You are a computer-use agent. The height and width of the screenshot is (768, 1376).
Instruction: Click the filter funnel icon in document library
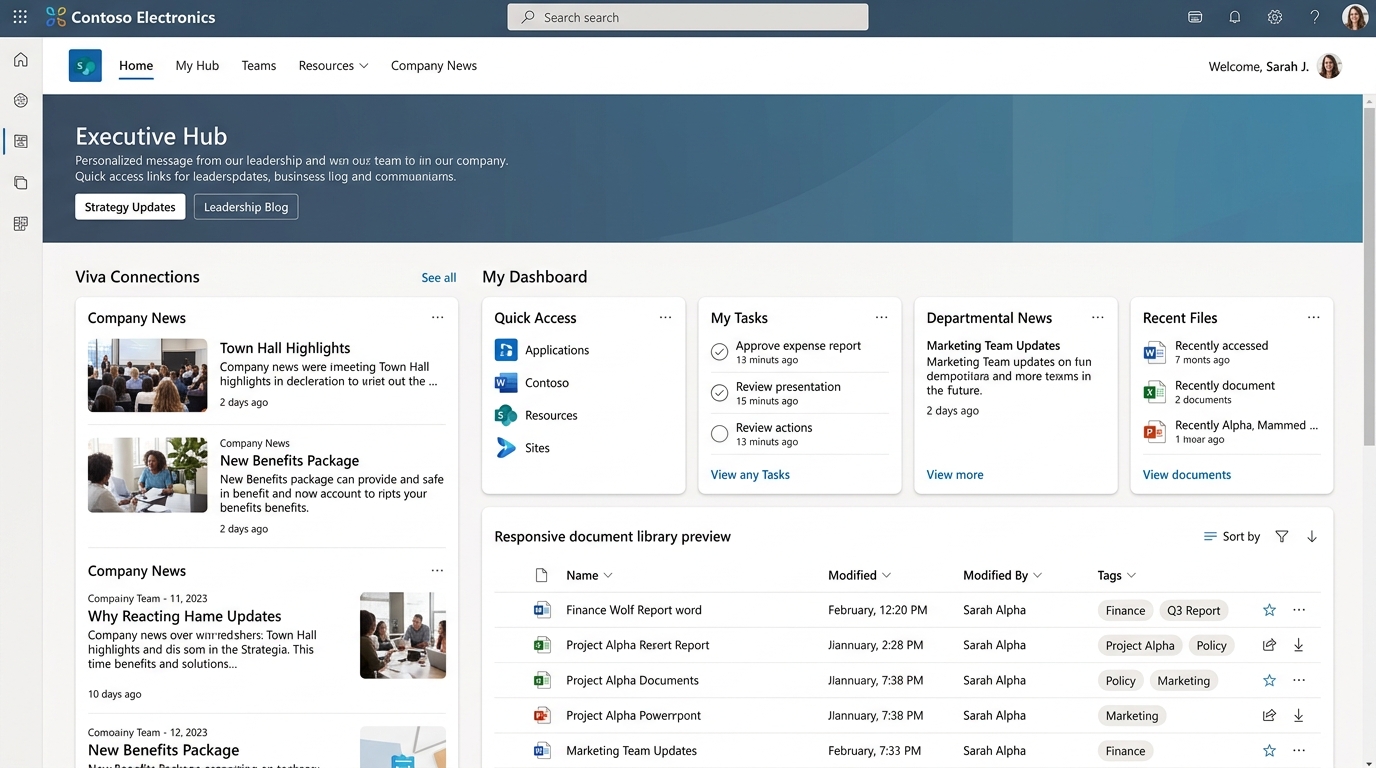(1282, 537)
